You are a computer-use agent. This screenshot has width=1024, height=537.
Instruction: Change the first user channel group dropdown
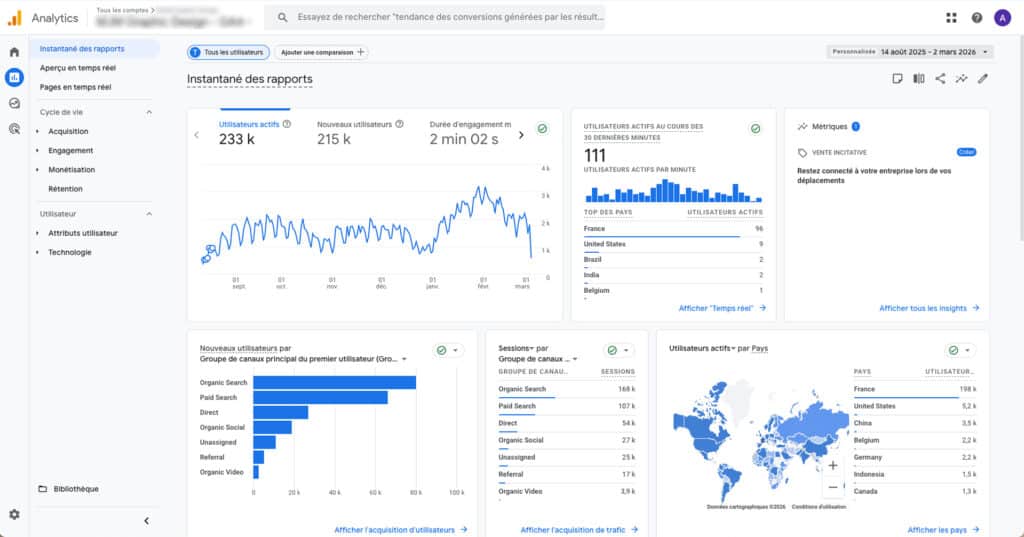[x=304, y=359]
